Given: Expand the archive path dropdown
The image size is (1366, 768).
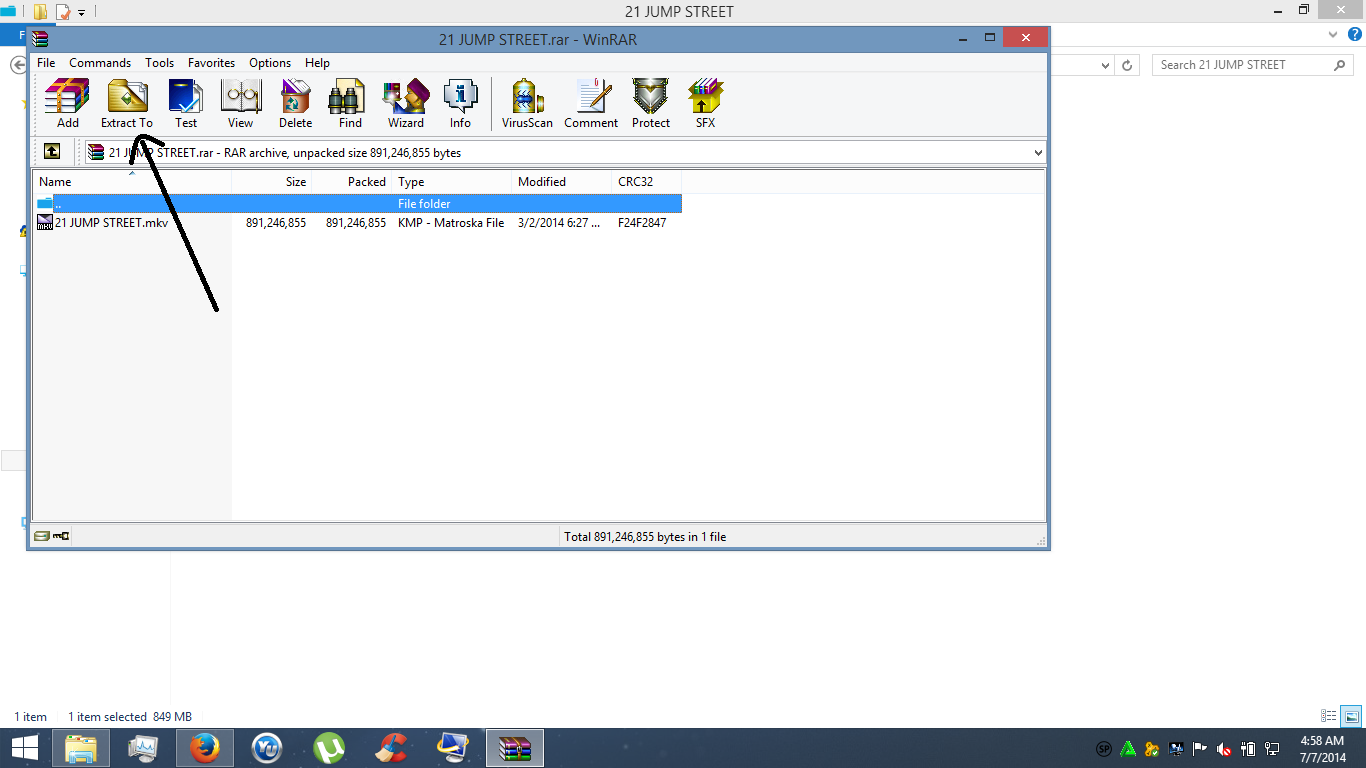Looking at the screenshot, I should coord(1037,153).
